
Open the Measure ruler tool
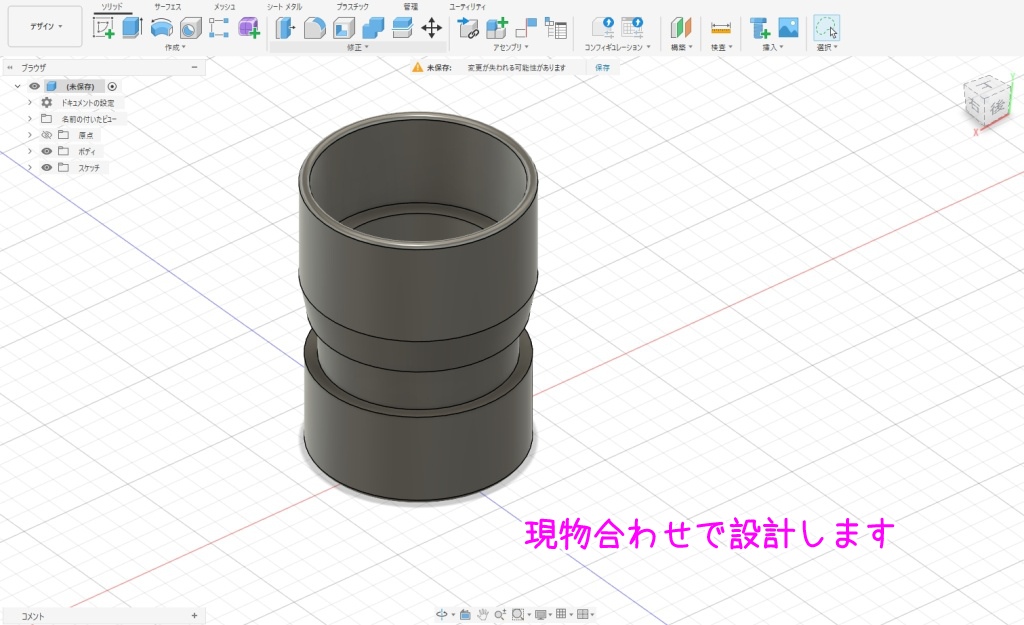coord(720,28)
